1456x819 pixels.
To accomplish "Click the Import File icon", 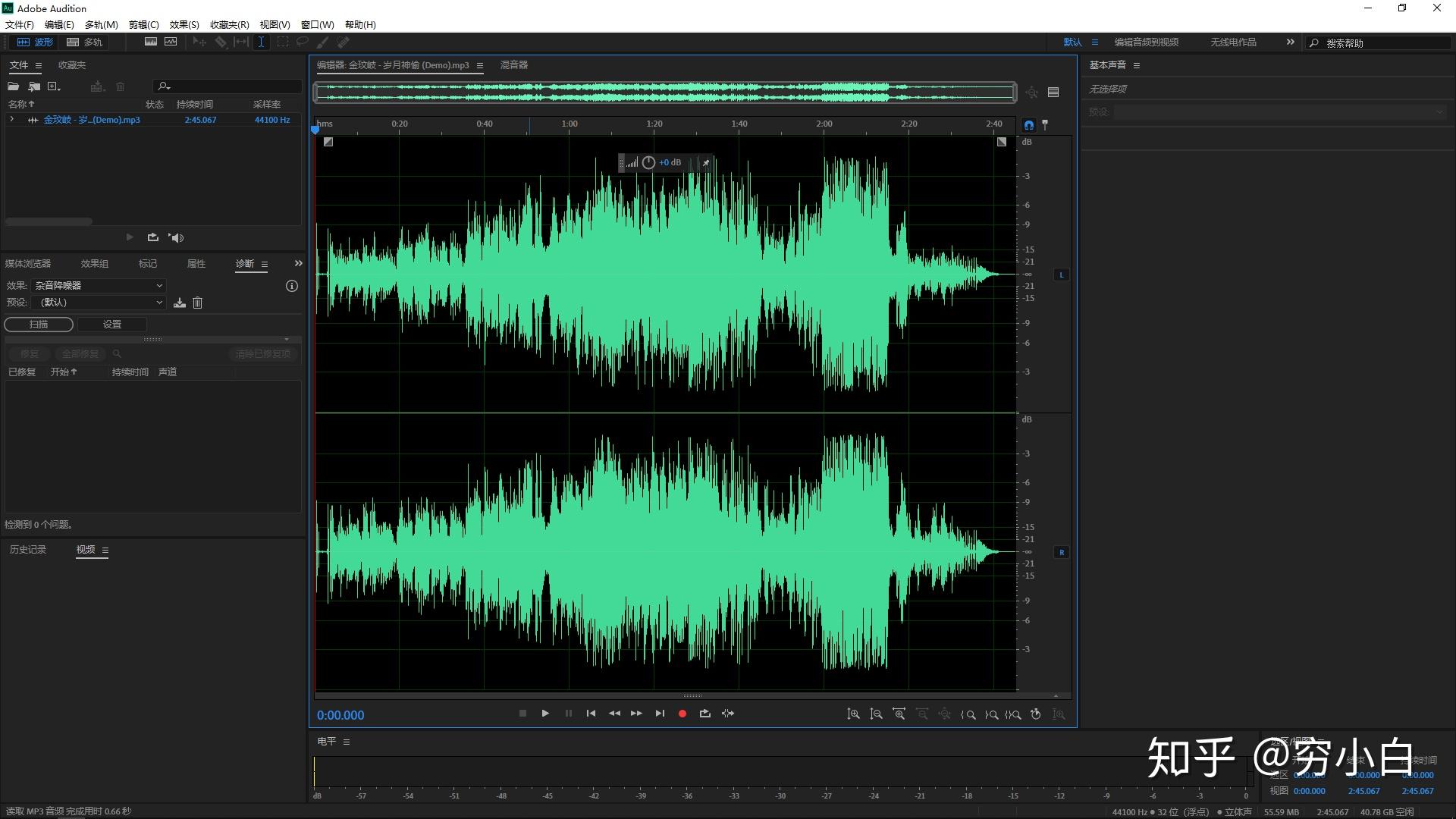I will pyautogui.click(x=34, y=86).
